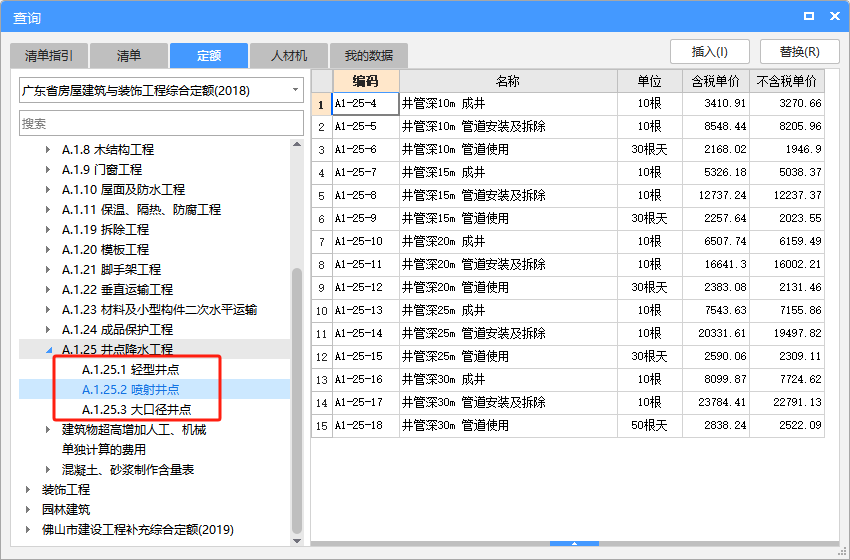The height and width of the screenshot is (560, 850).
Task: Click row number 1 header
Action: [321, 104]
